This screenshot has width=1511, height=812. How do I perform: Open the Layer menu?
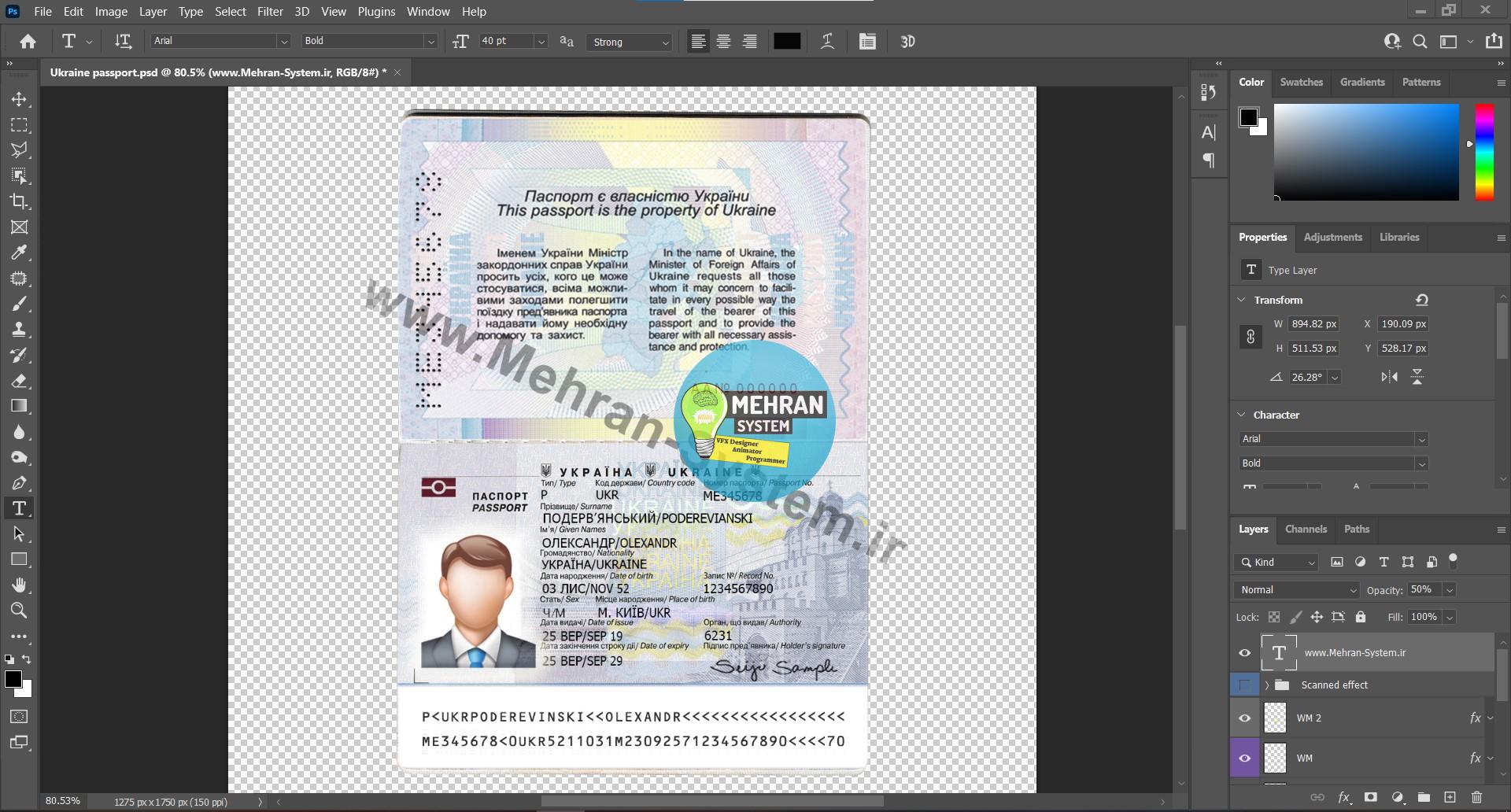(x=153, y=12)
